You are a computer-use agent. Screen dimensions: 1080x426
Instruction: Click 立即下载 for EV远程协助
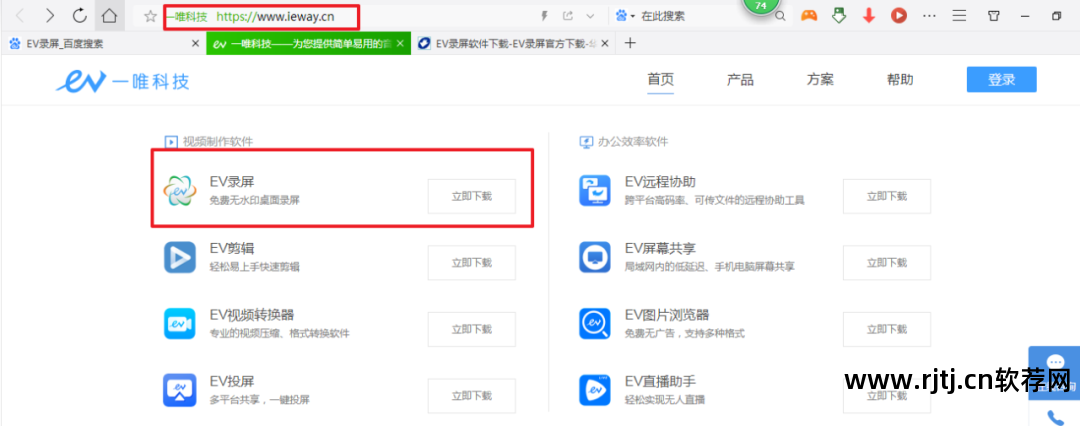(887, 196)
